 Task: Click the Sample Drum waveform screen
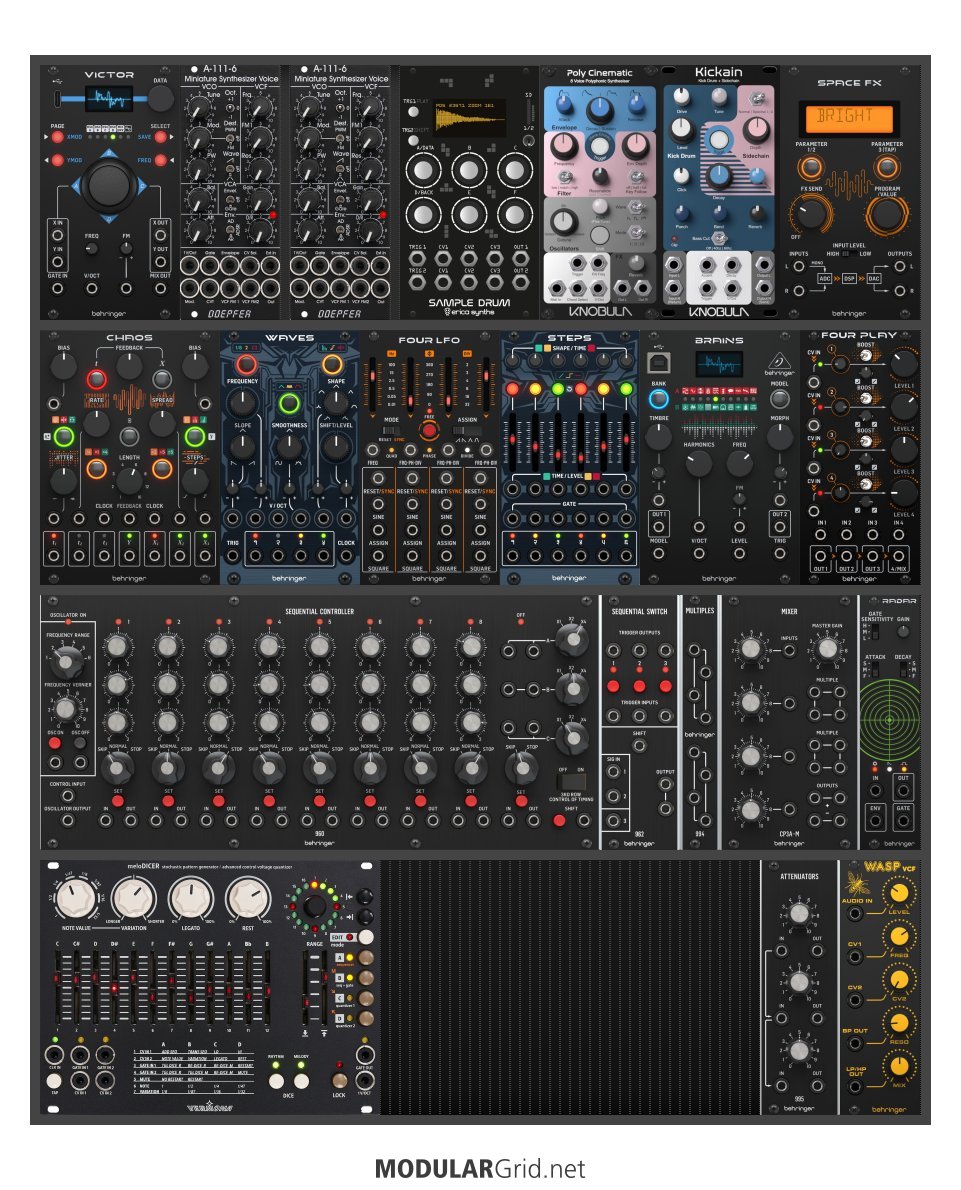[x=470, y=117]
